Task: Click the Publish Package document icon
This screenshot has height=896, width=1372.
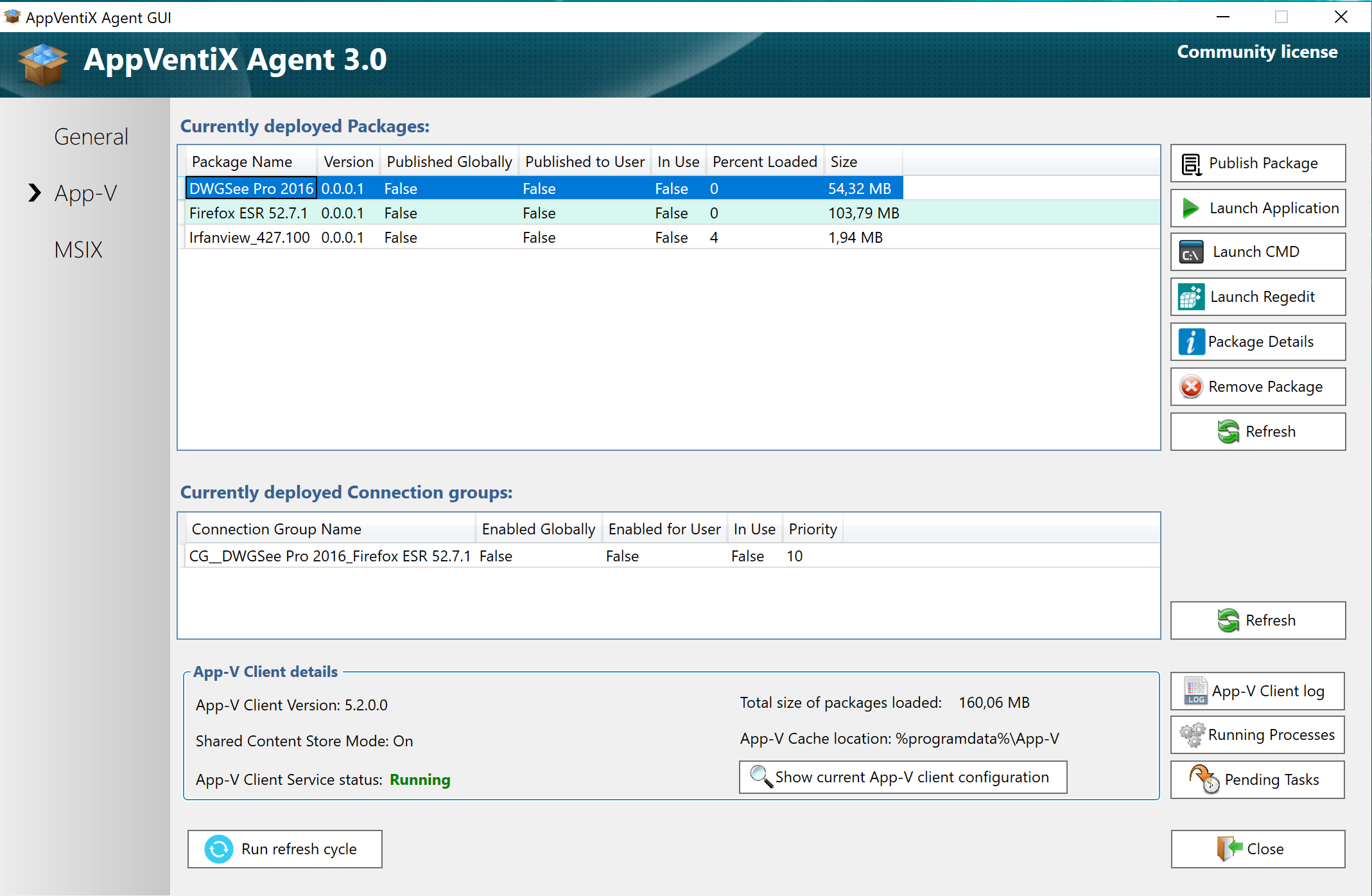Action: (1191, 164)
